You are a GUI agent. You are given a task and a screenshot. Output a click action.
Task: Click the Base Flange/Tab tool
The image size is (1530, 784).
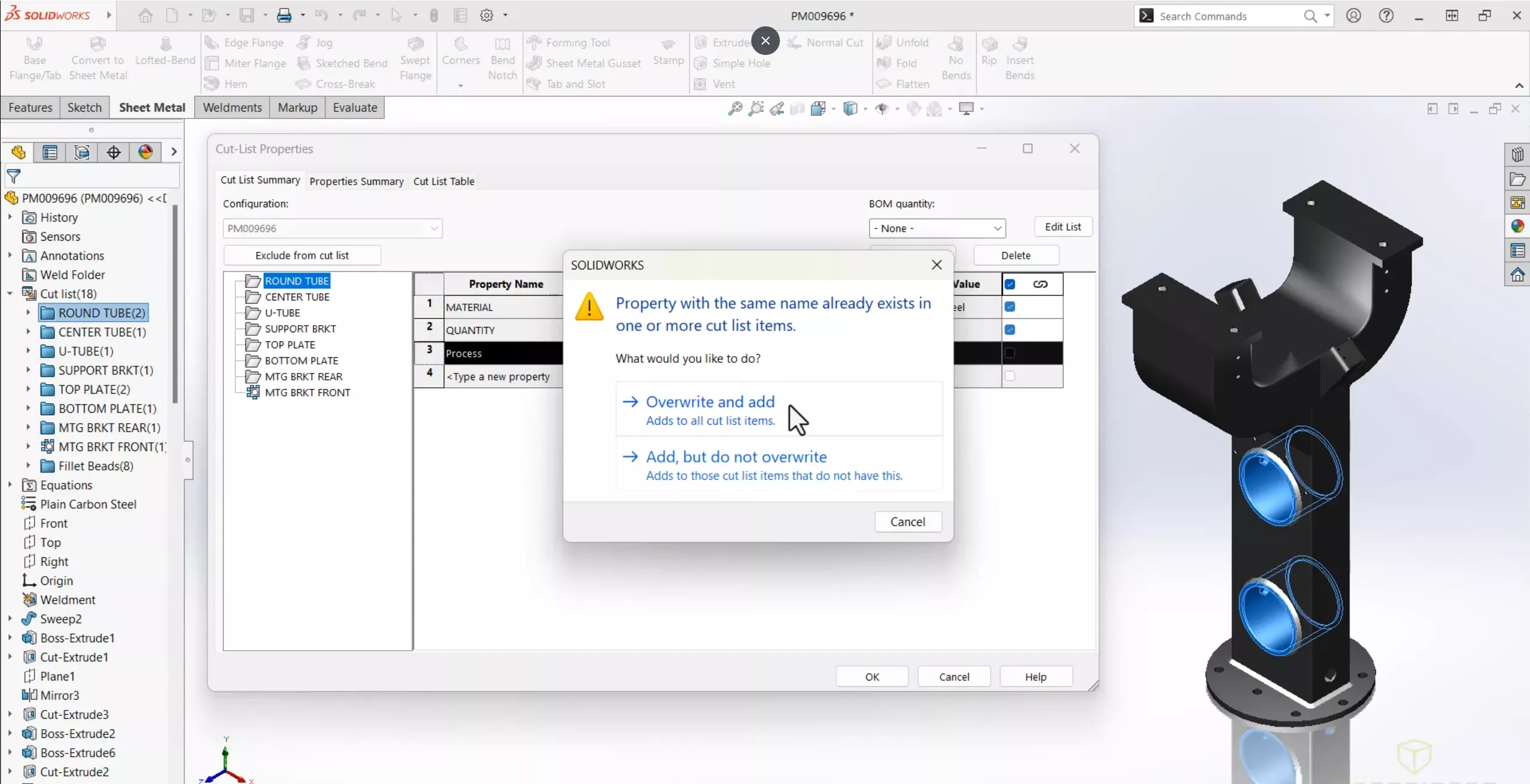[x=35, y=59]
